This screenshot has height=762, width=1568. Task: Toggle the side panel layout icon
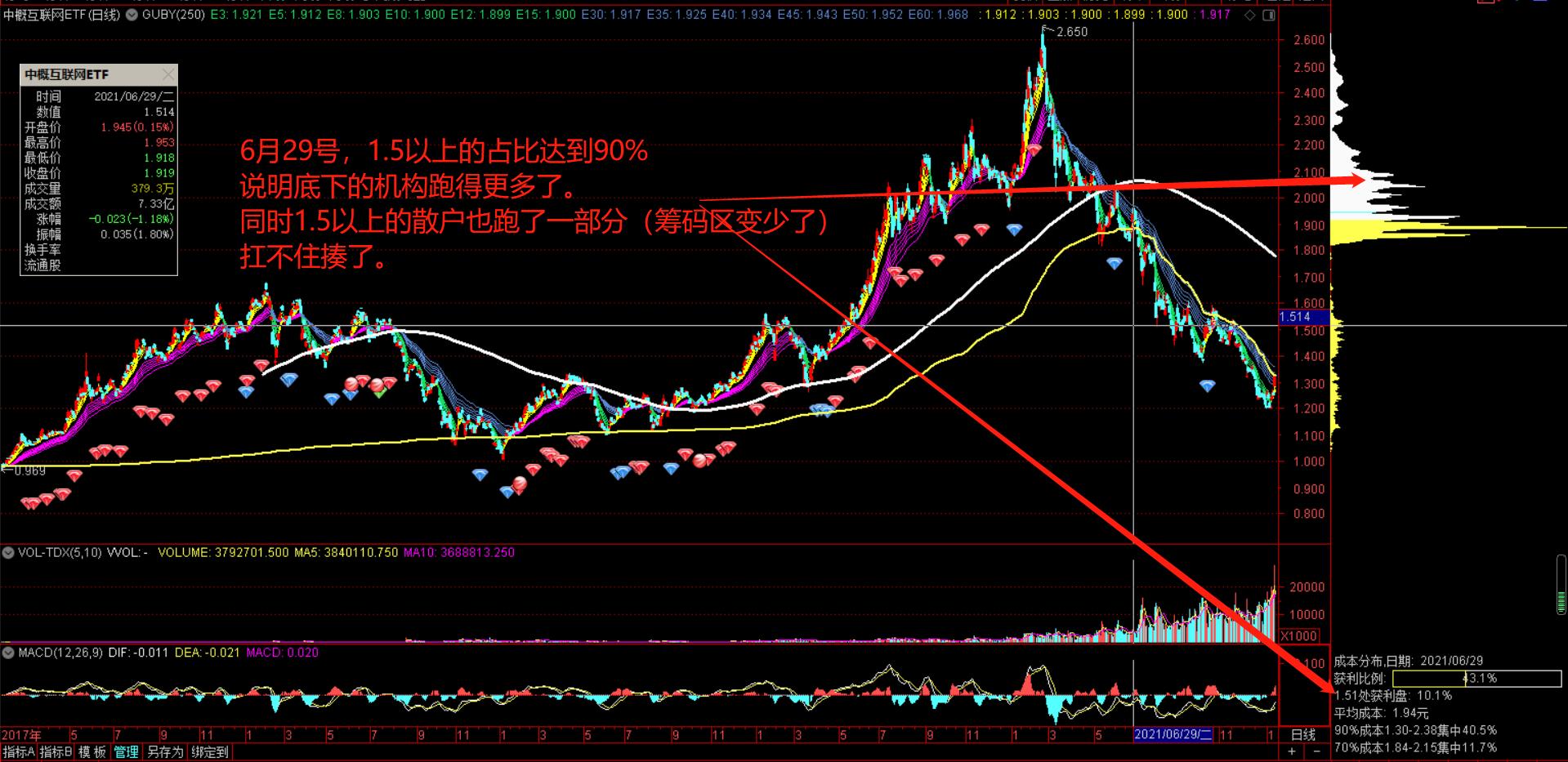[1268, 15]
